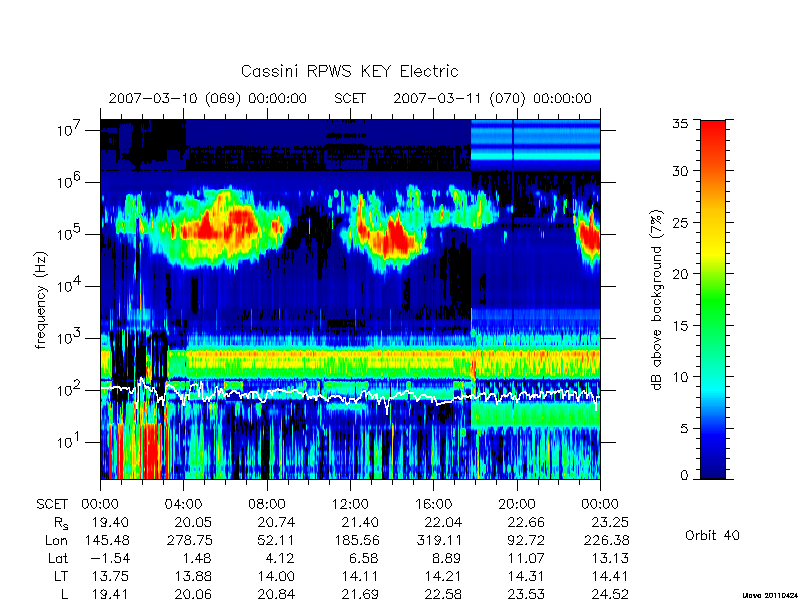The width and height of the screenshot is (800, 600).
Task: Click the L value 19.41
Action: tap(110, 594)
